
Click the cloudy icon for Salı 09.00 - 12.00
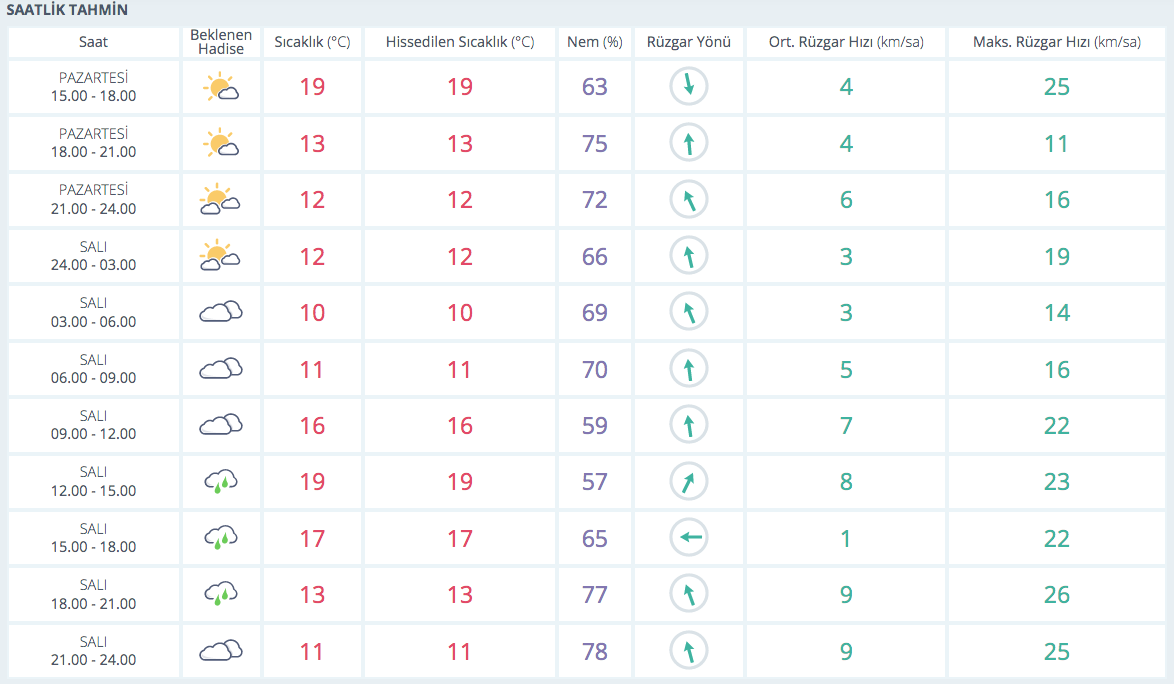[220, 425]
